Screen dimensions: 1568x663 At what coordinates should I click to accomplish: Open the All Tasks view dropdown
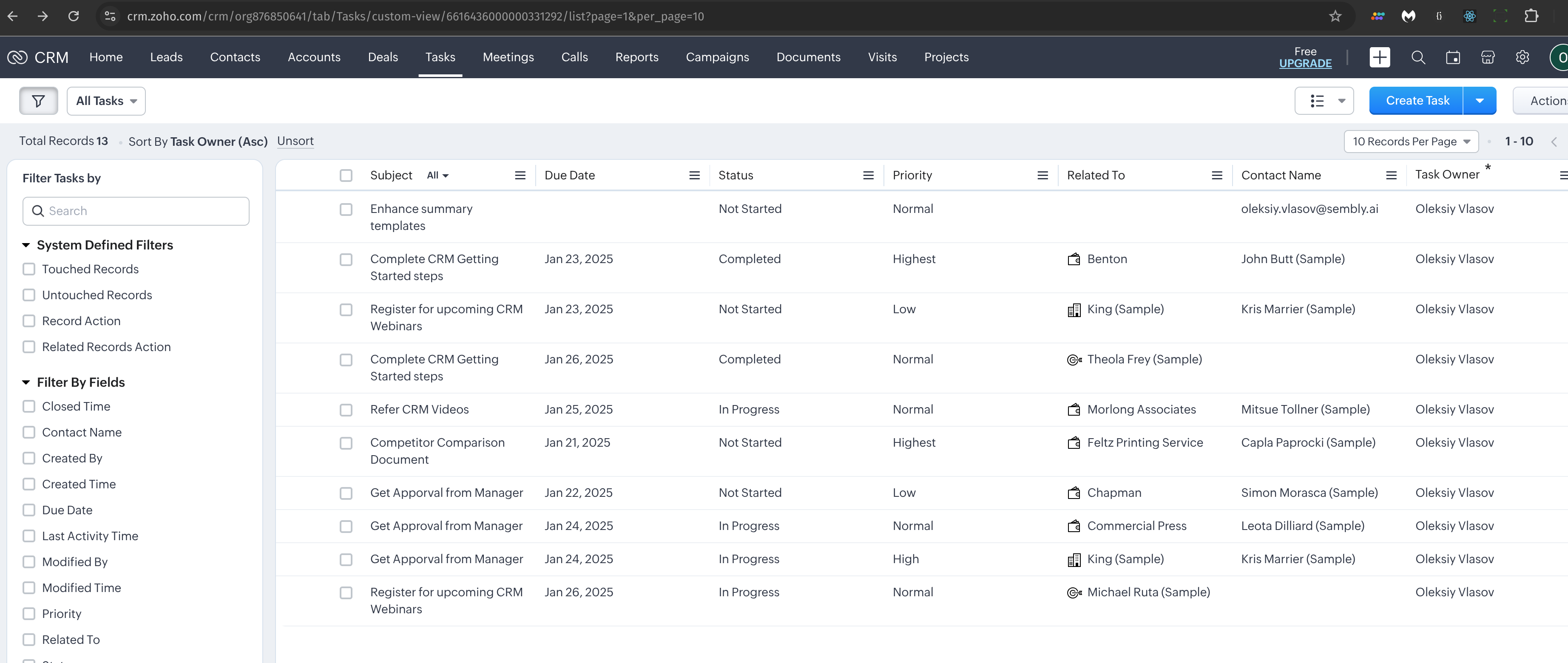coord(106,101)
